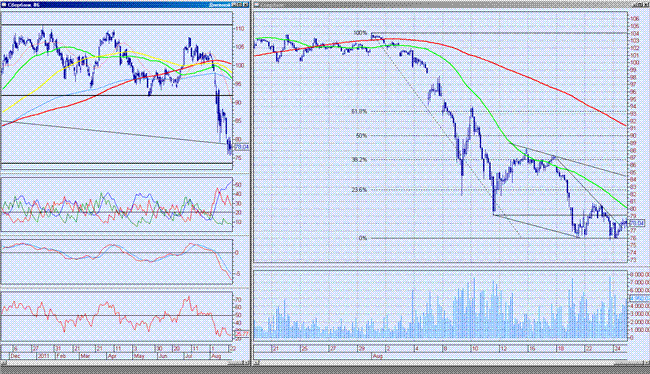
Task: Click left scroll arrow in right chart scrollbar
Action: click(257, 362)
